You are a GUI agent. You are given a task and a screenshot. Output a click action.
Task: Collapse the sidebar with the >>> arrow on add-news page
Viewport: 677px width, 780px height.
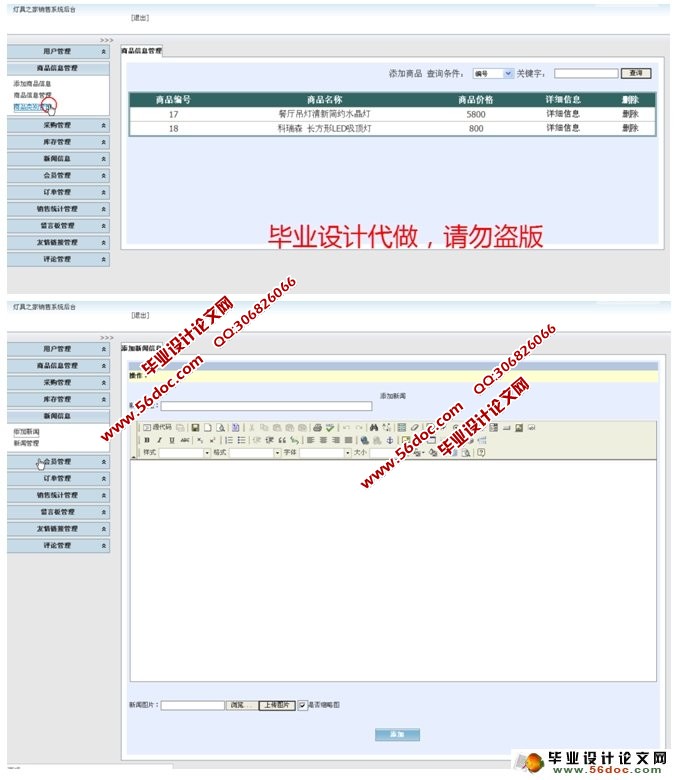point(106,338)
